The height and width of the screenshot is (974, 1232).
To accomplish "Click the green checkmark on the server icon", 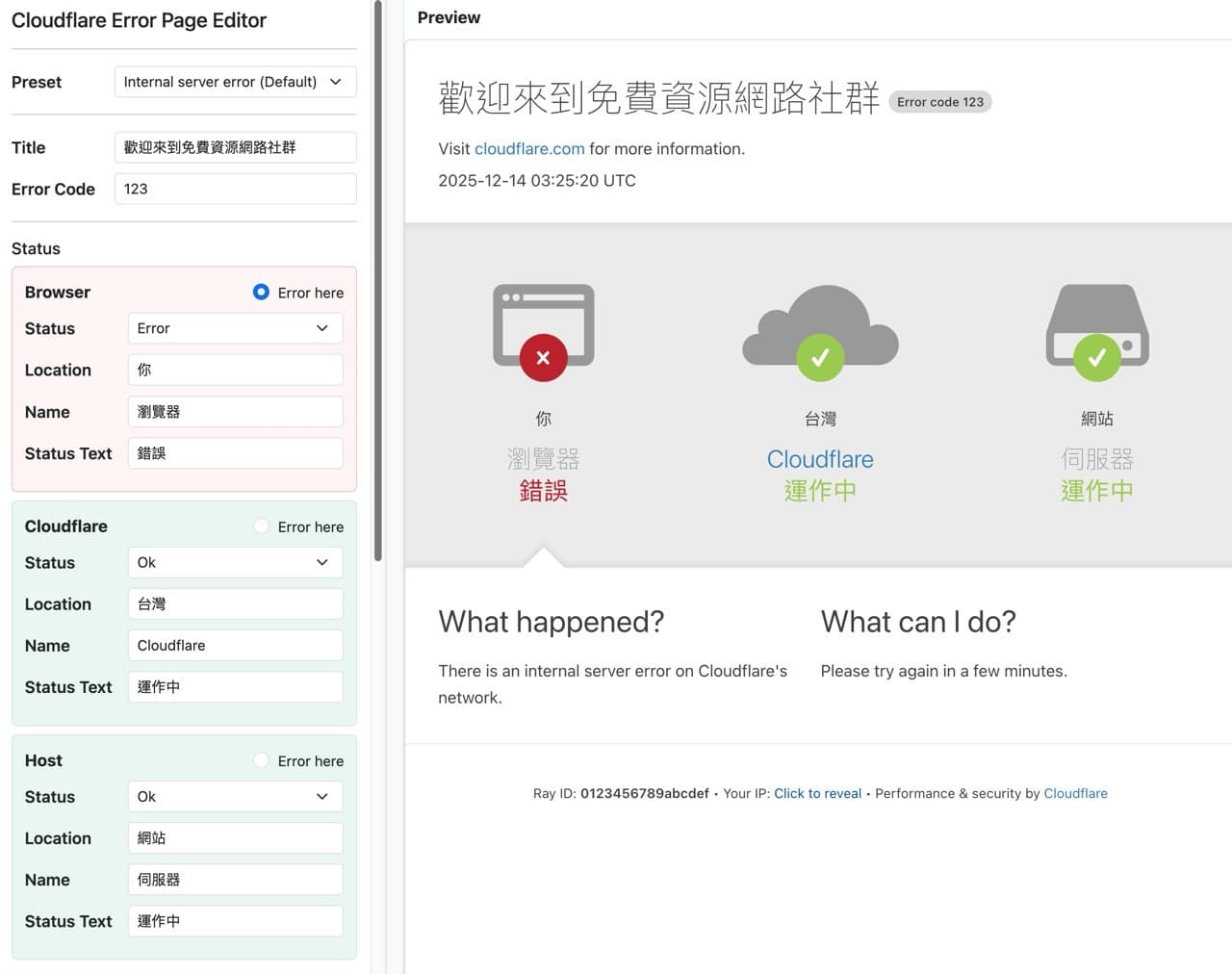I will [x=1096, y=358].
